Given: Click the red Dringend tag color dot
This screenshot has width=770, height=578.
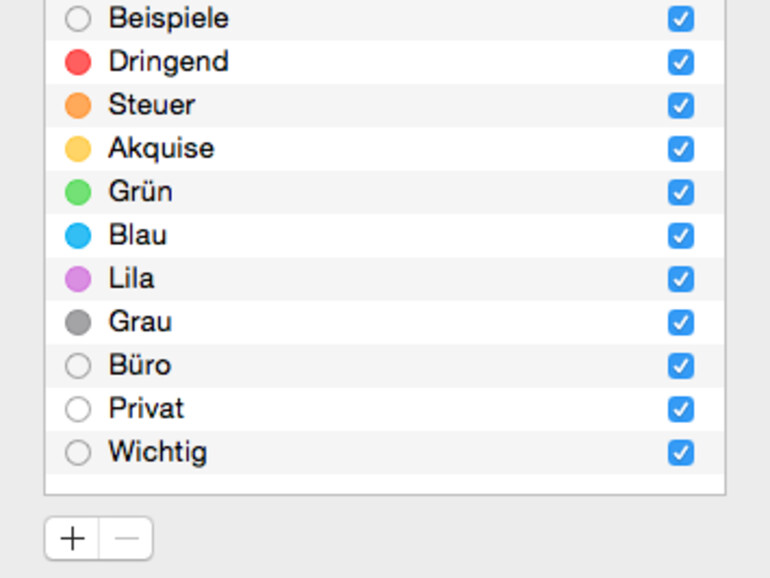Looking at the screenshot, I should 78,62.
